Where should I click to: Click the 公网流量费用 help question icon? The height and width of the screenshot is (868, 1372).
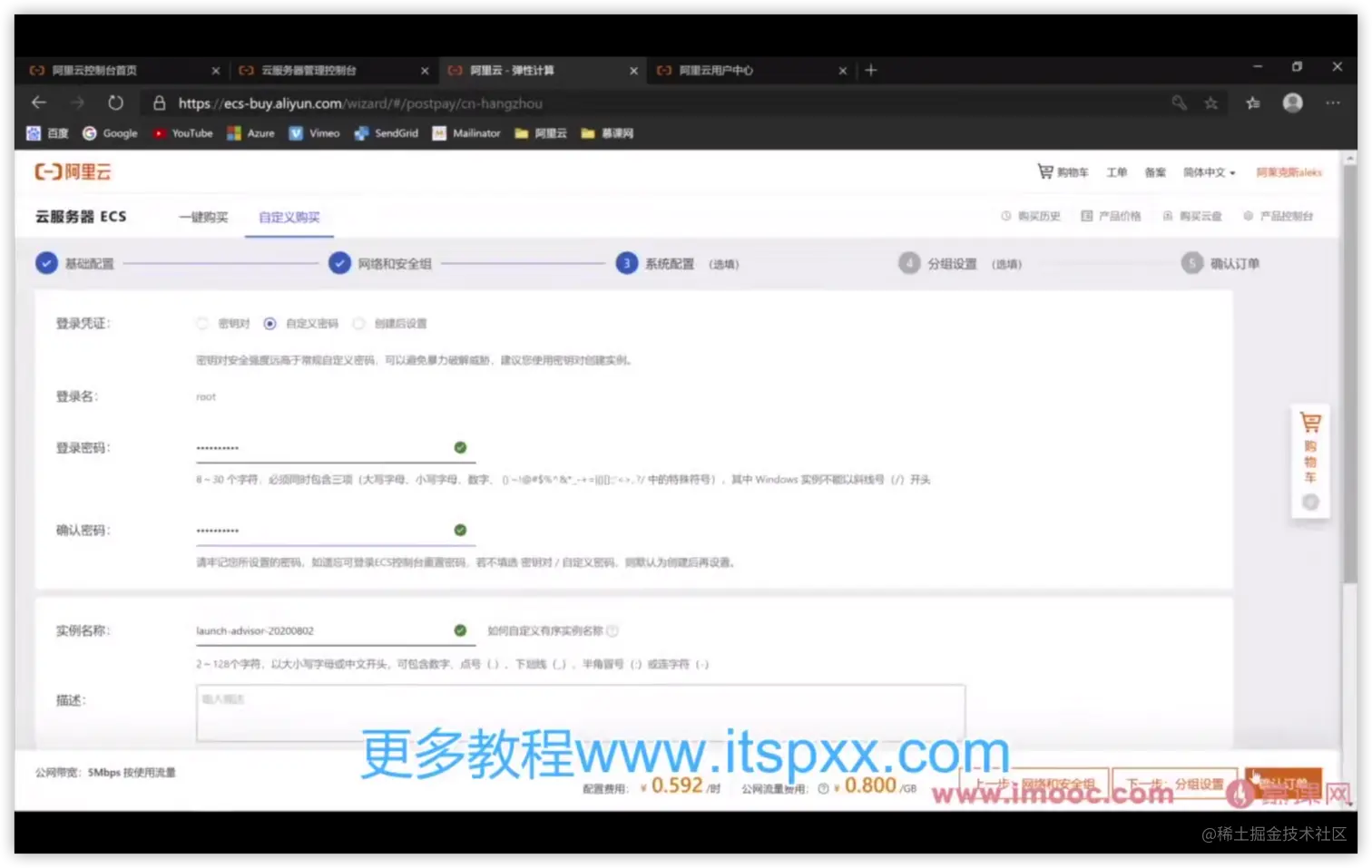pyautogui.click(x=823, y=788)
